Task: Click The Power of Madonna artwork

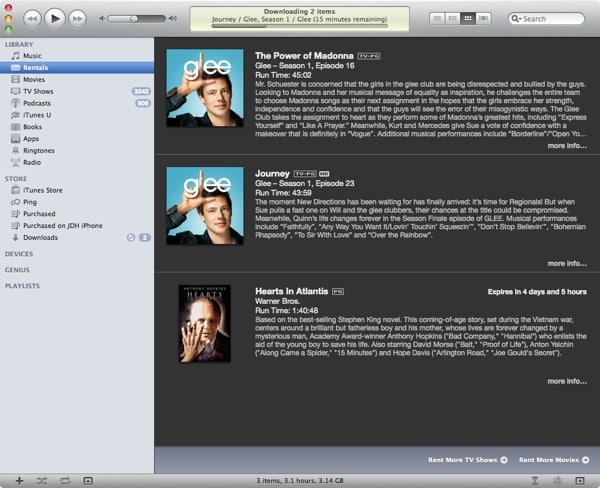Action: (205, 88)
